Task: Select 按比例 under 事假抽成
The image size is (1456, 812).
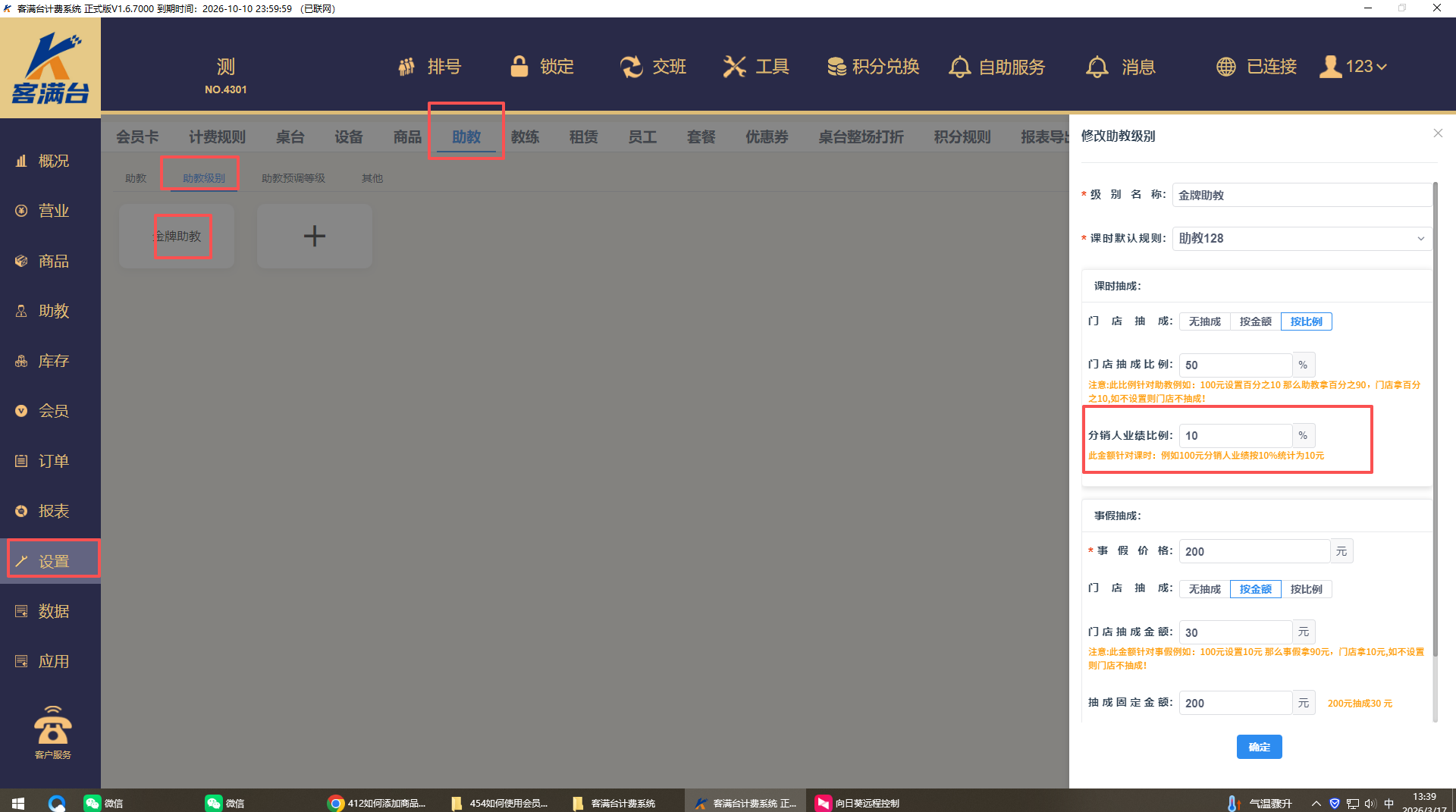Action: [1306, 589]
